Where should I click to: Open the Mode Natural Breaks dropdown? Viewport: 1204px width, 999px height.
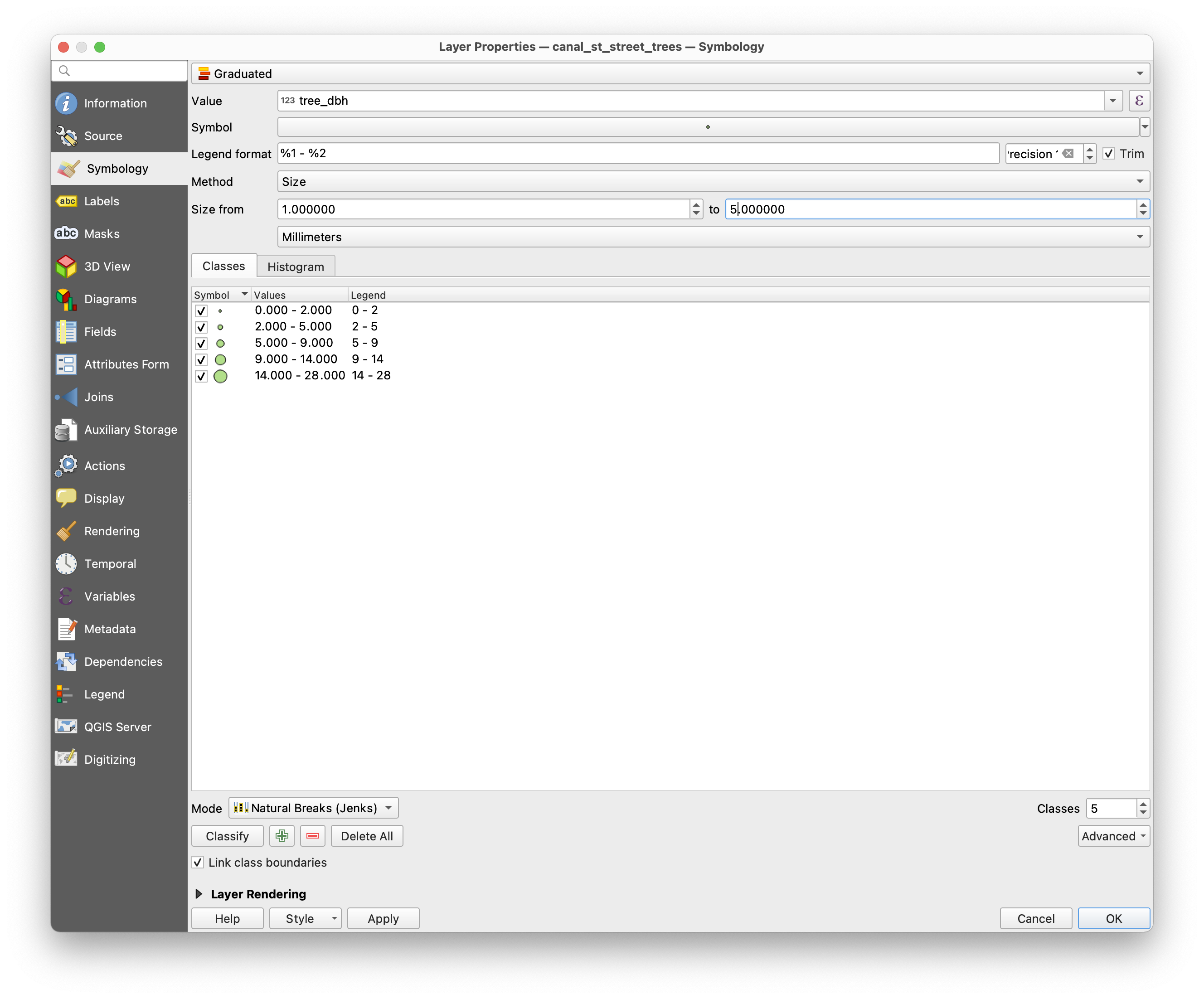pyautogui.click(x=314, y=808)
